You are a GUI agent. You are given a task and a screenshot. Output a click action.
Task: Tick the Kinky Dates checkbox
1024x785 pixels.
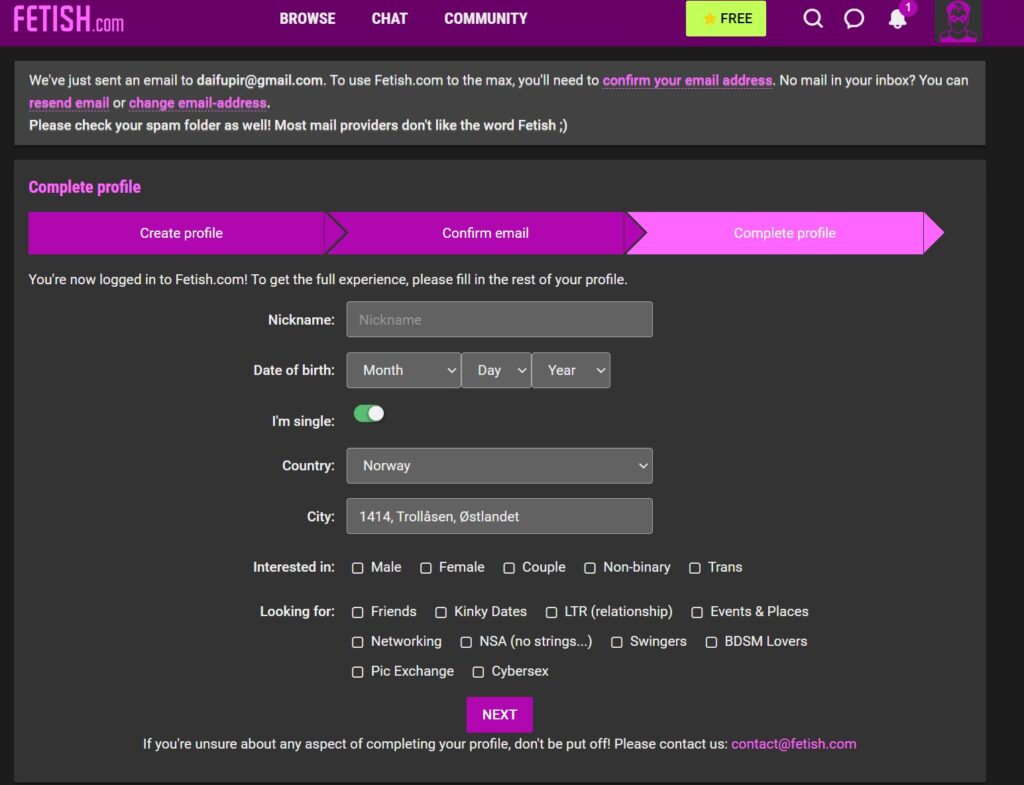440,612
